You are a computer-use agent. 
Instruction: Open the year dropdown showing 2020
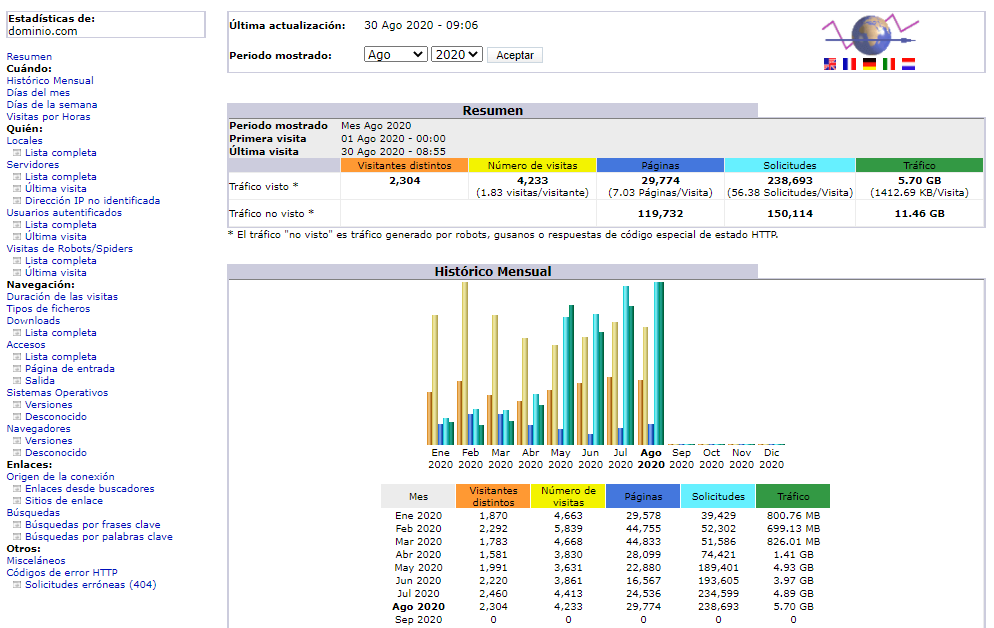pyautogui.click(x=456, y=55)
